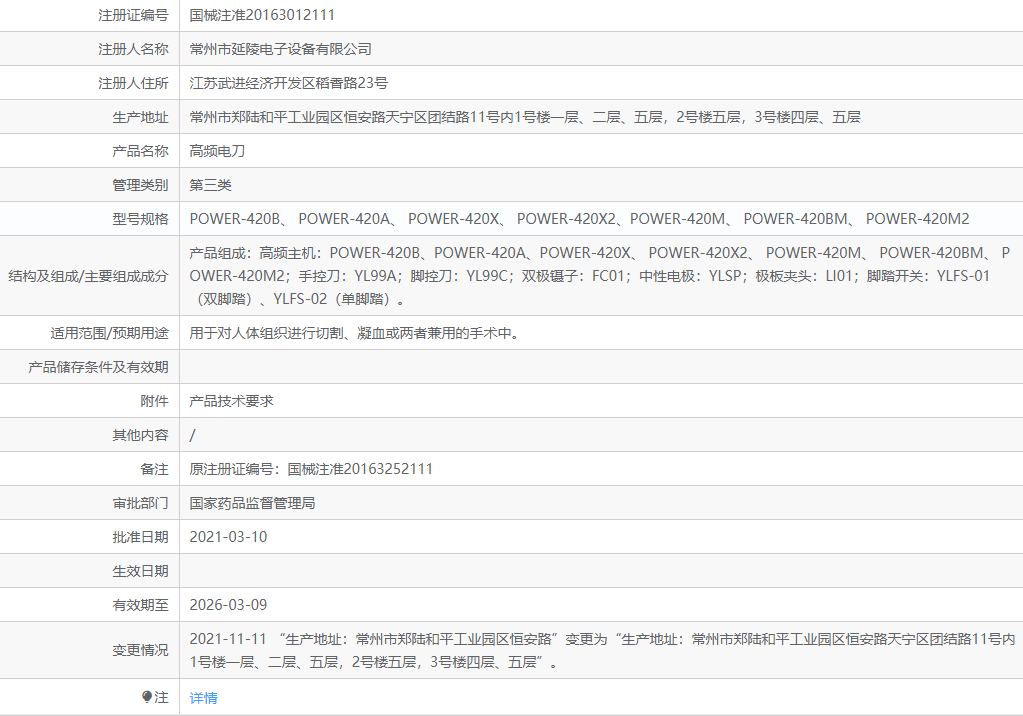1023x716 pixels.
Task: Open the 详情 link
Action: 204,698
